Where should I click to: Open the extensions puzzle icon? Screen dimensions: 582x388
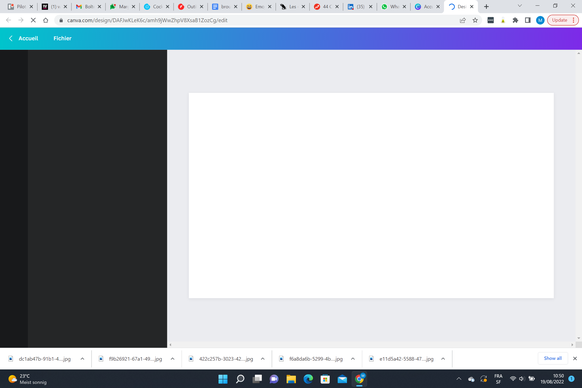(515, 20)
